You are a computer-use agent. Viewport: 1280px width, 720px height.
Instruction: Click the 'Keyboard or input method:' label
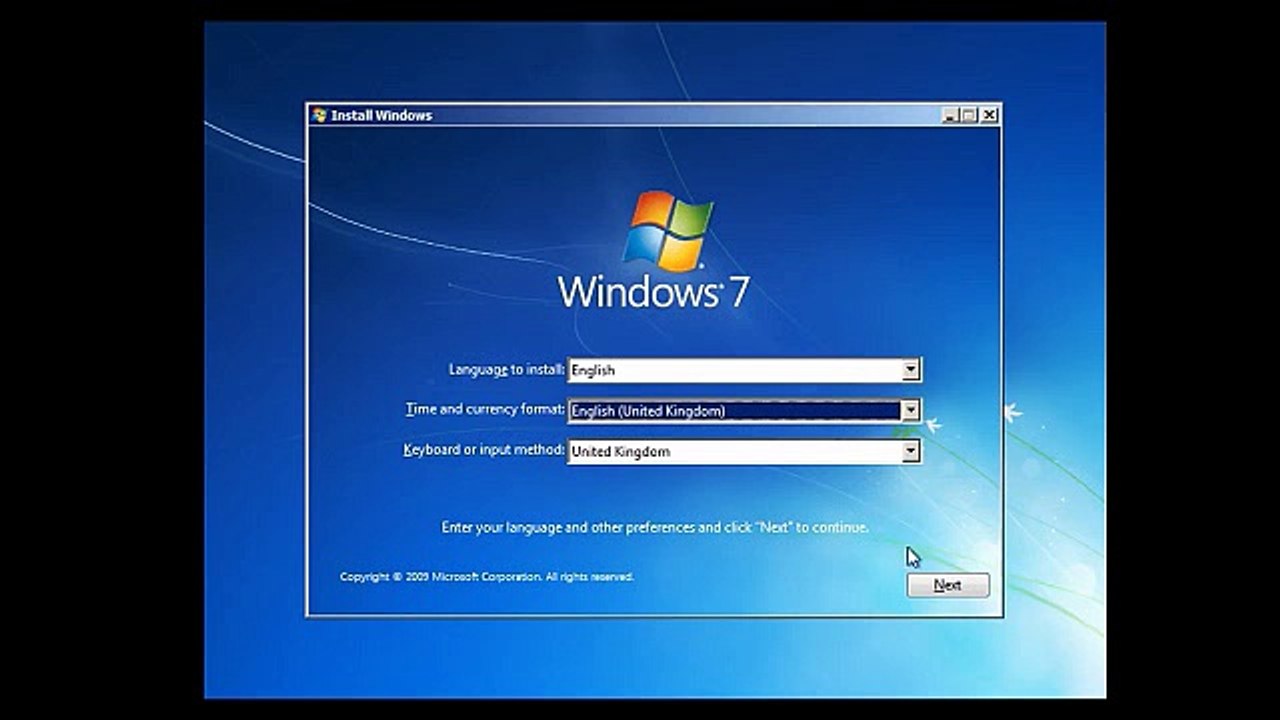tap(484, 450)
